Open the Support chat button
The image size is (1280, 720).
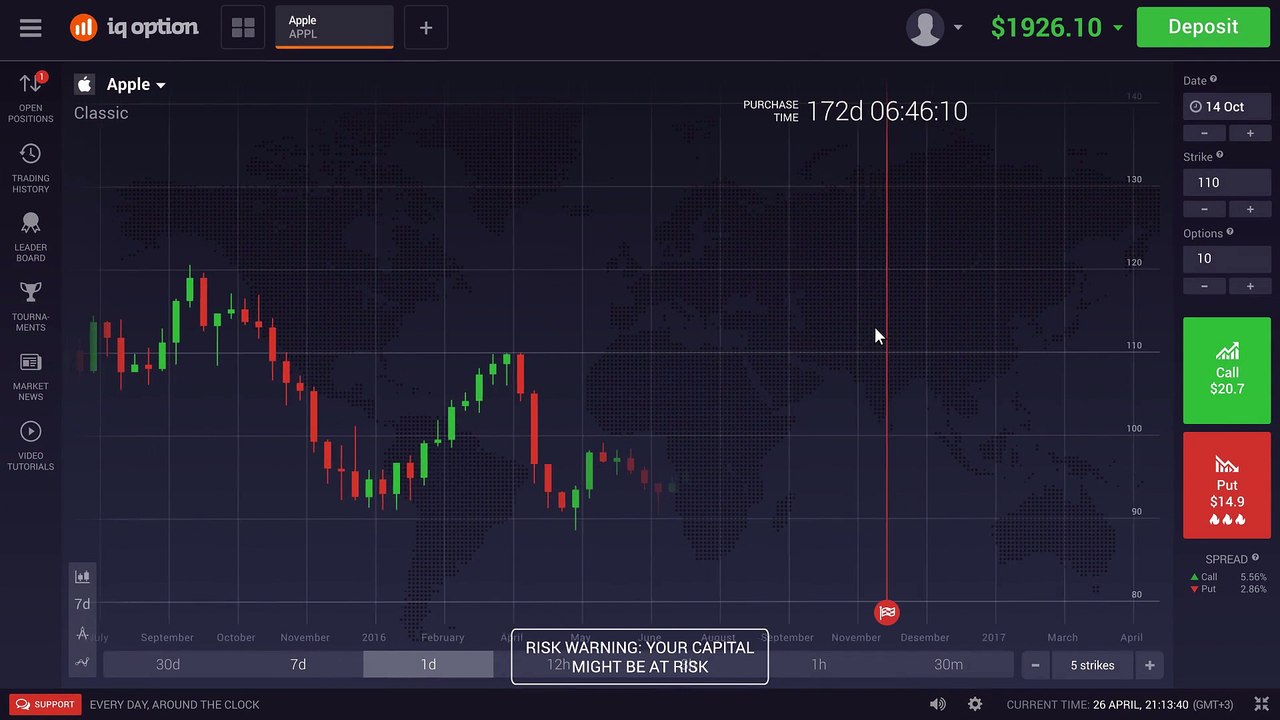46,704
